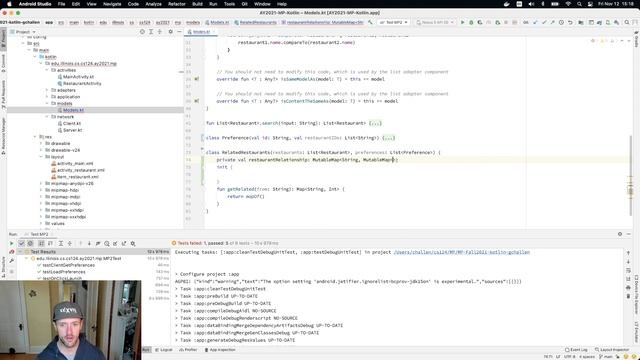This screenshot has width=640, height=360.
Task: Toggle sort alphabetically in test toolbar
Action: pyautogui.click(x=41, y=243)
